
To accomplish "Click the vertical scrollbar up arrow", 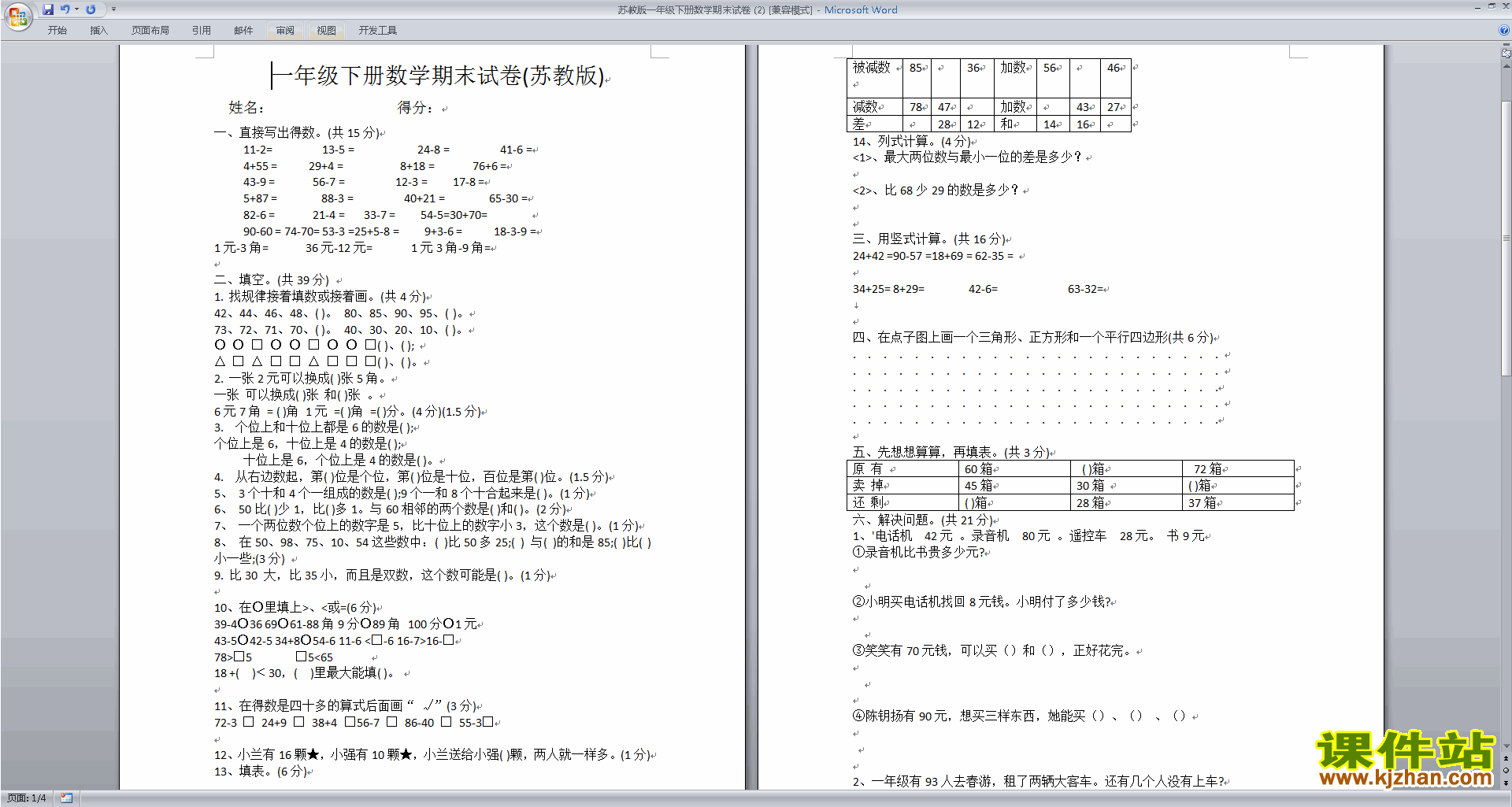I will tap(1506, 67).
